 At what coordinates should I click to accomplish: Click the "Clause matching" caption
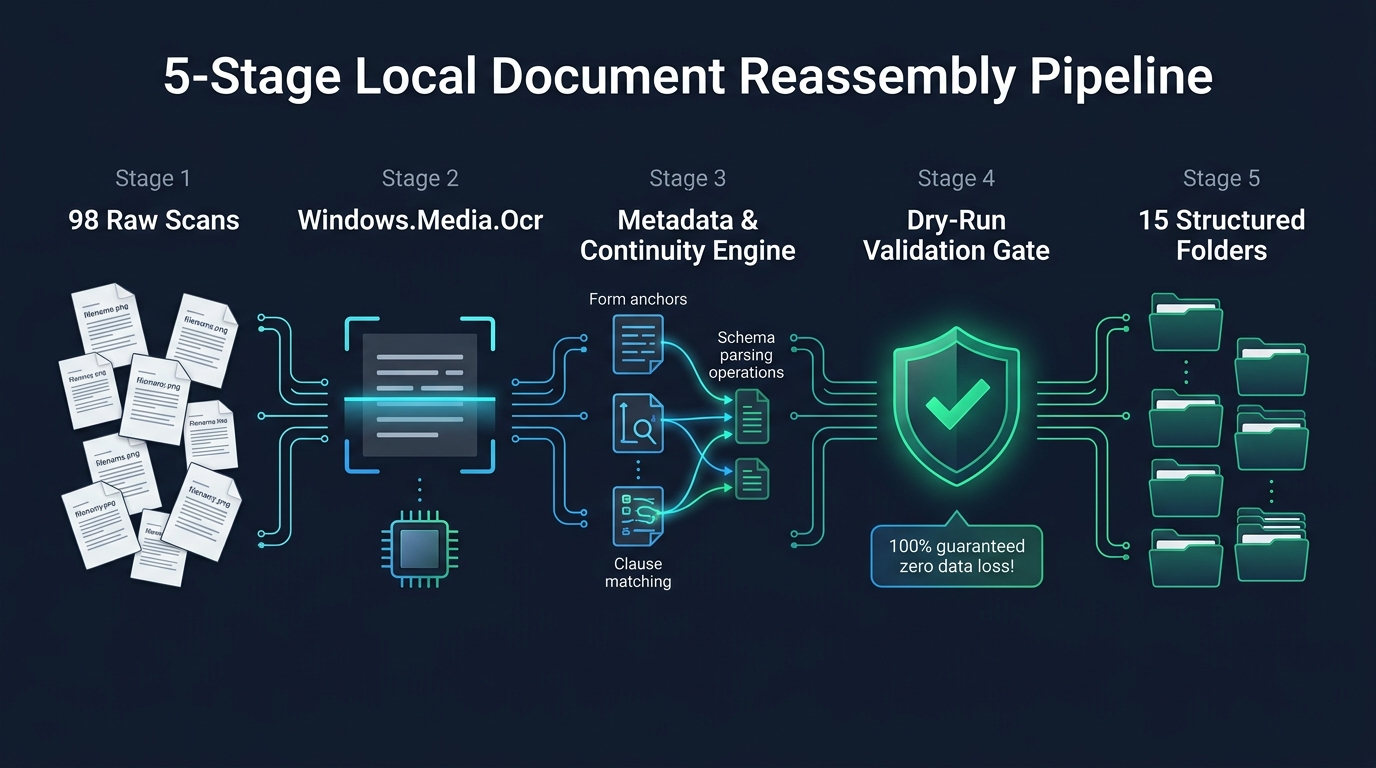coord(638,573)
